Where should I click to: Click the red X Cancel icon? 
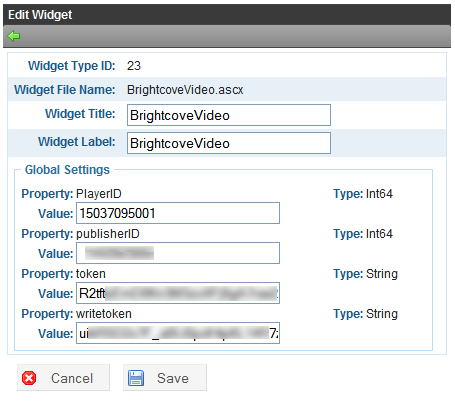(29, 378)
